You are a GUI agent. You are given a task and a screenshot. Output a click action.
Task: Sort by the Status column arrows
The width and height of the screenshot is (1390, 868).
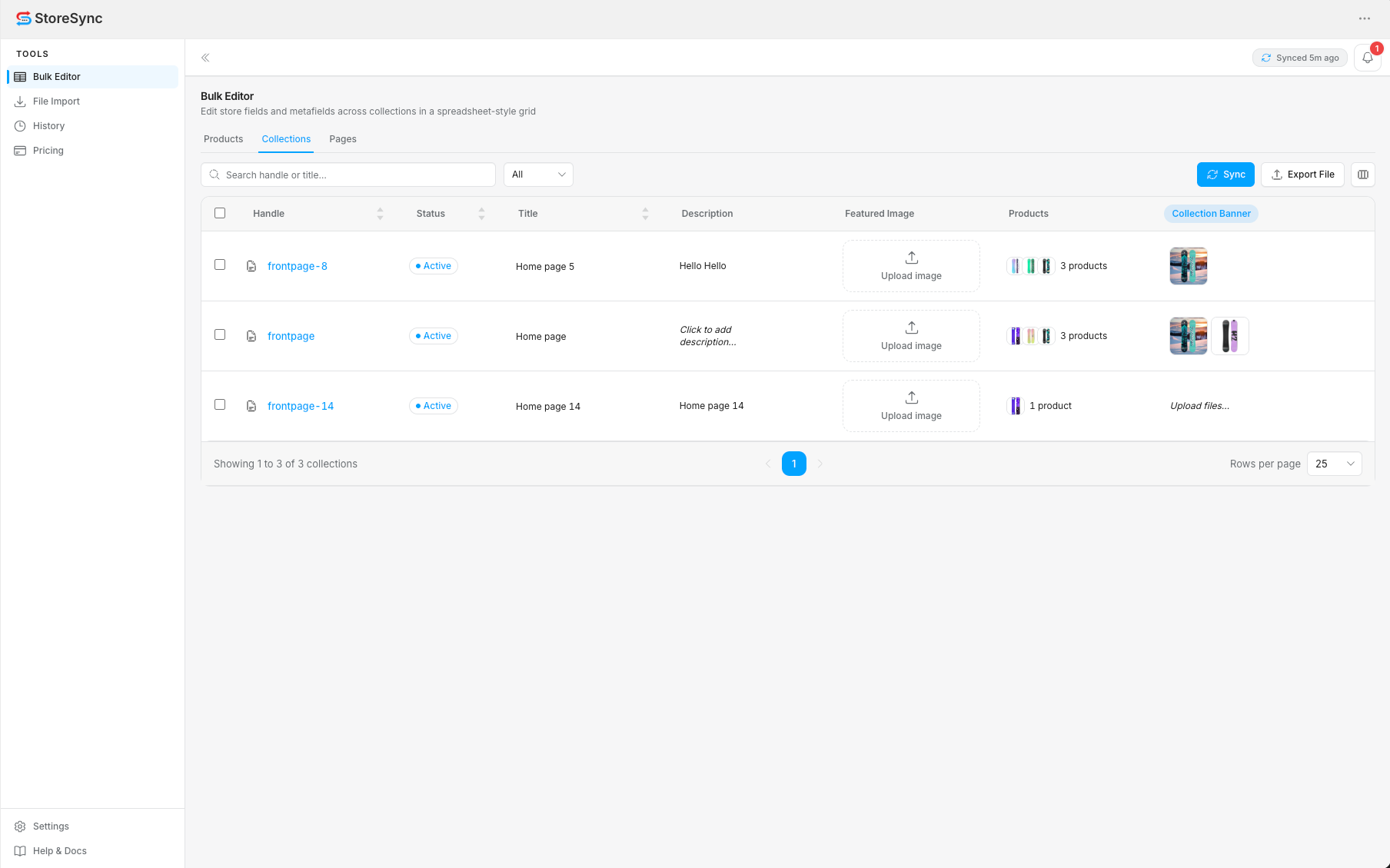click(x=481, y=214)
